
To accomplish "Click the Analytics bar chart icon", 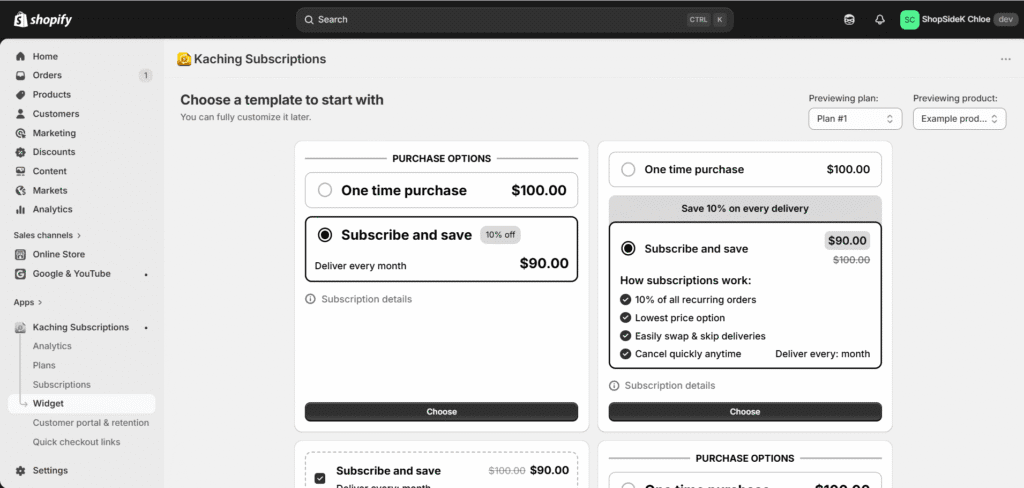I will tap(20, 209).
